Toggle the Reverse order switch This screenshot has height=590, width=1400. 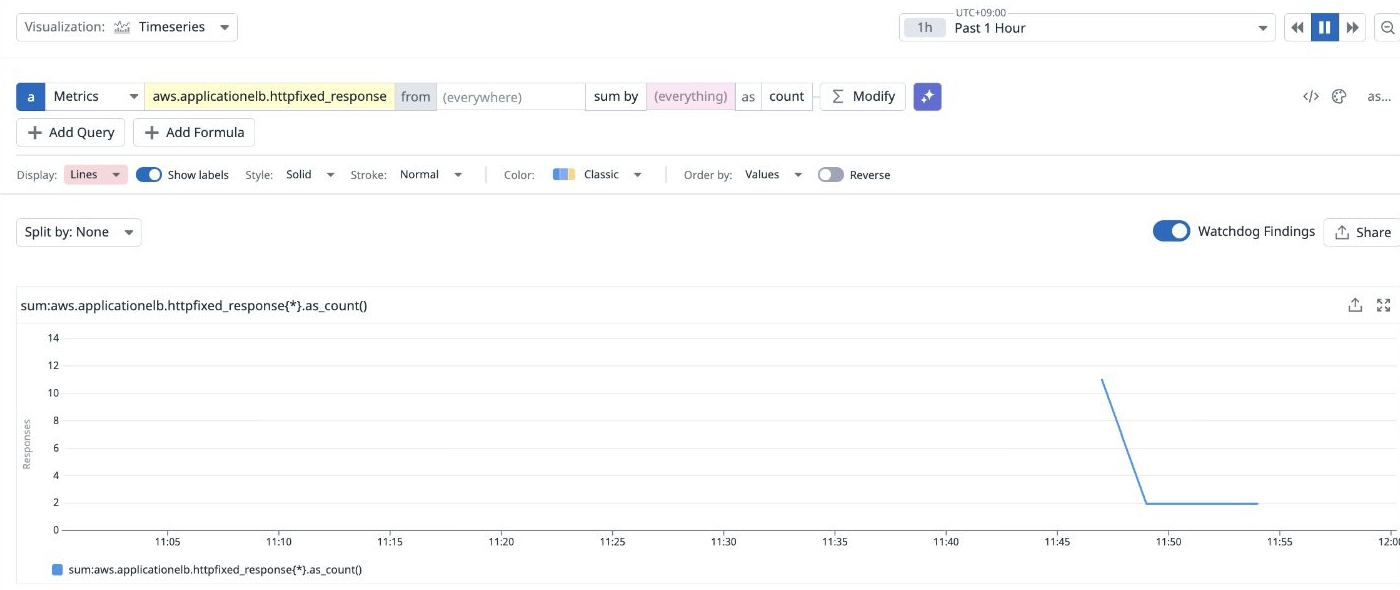830,174
